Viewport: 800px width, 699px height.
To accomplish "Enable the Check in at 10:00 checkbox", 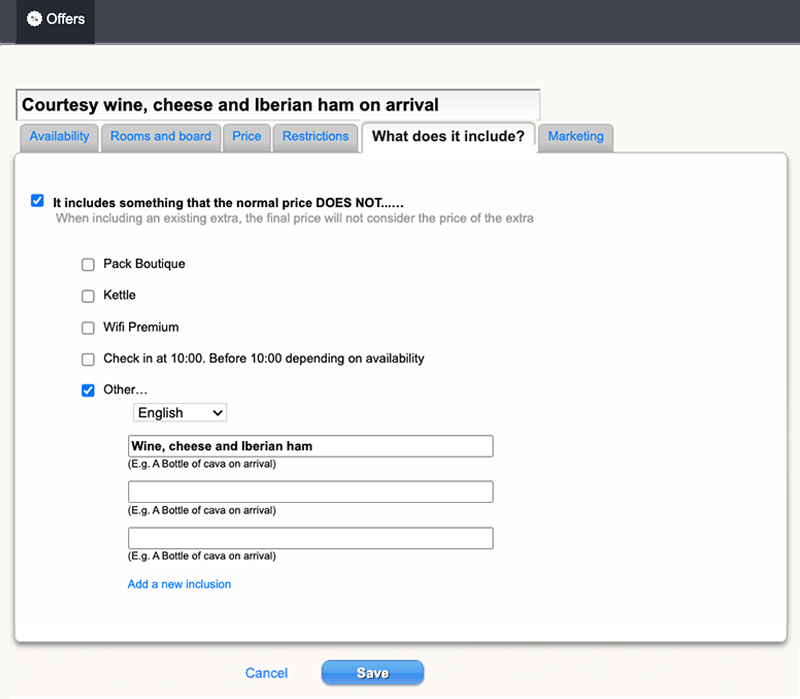I will [x=88, y=359].
